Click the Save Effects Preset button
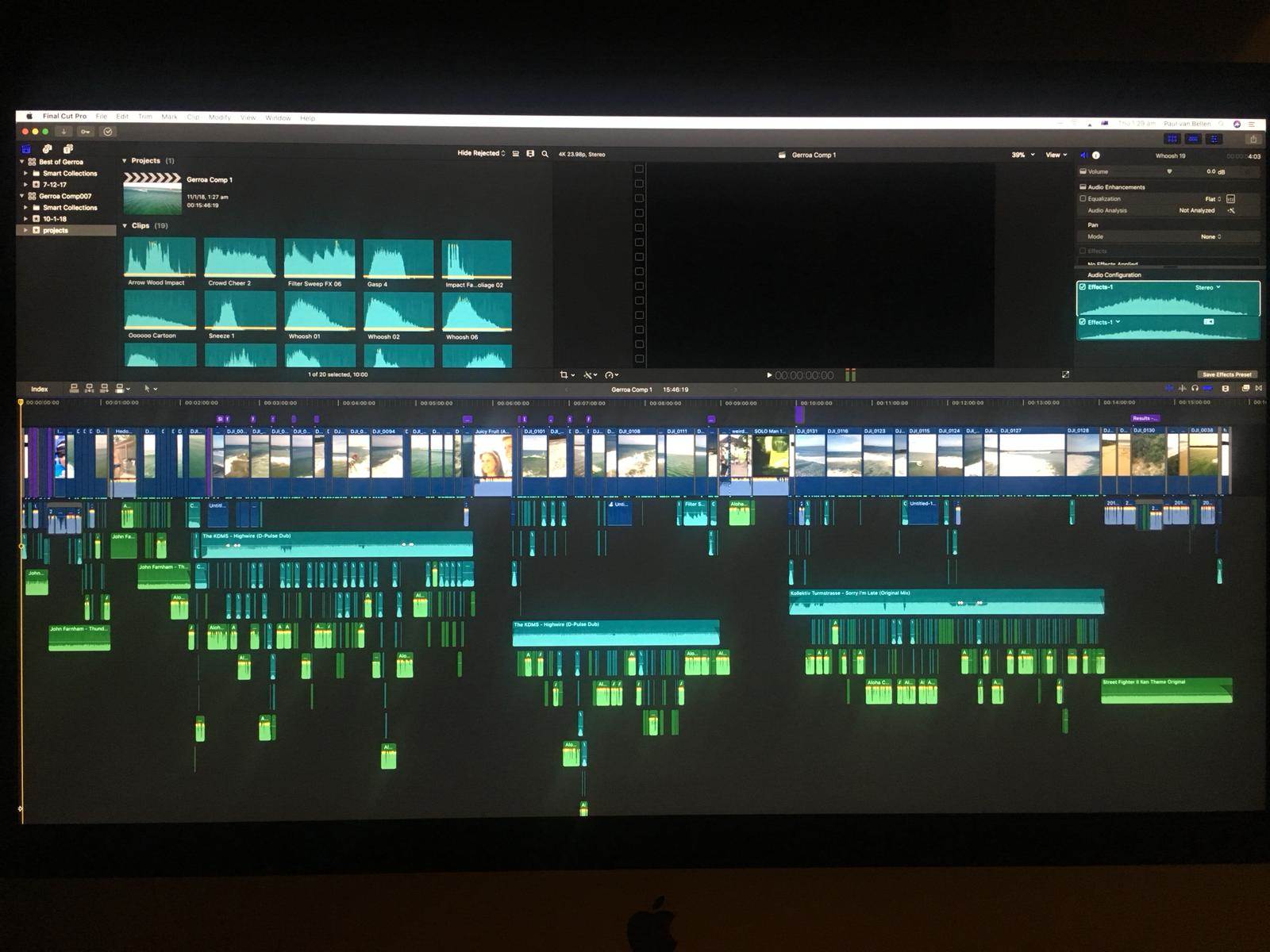The width and height of the screenshot is (1270, 952). click(1226, 374)
